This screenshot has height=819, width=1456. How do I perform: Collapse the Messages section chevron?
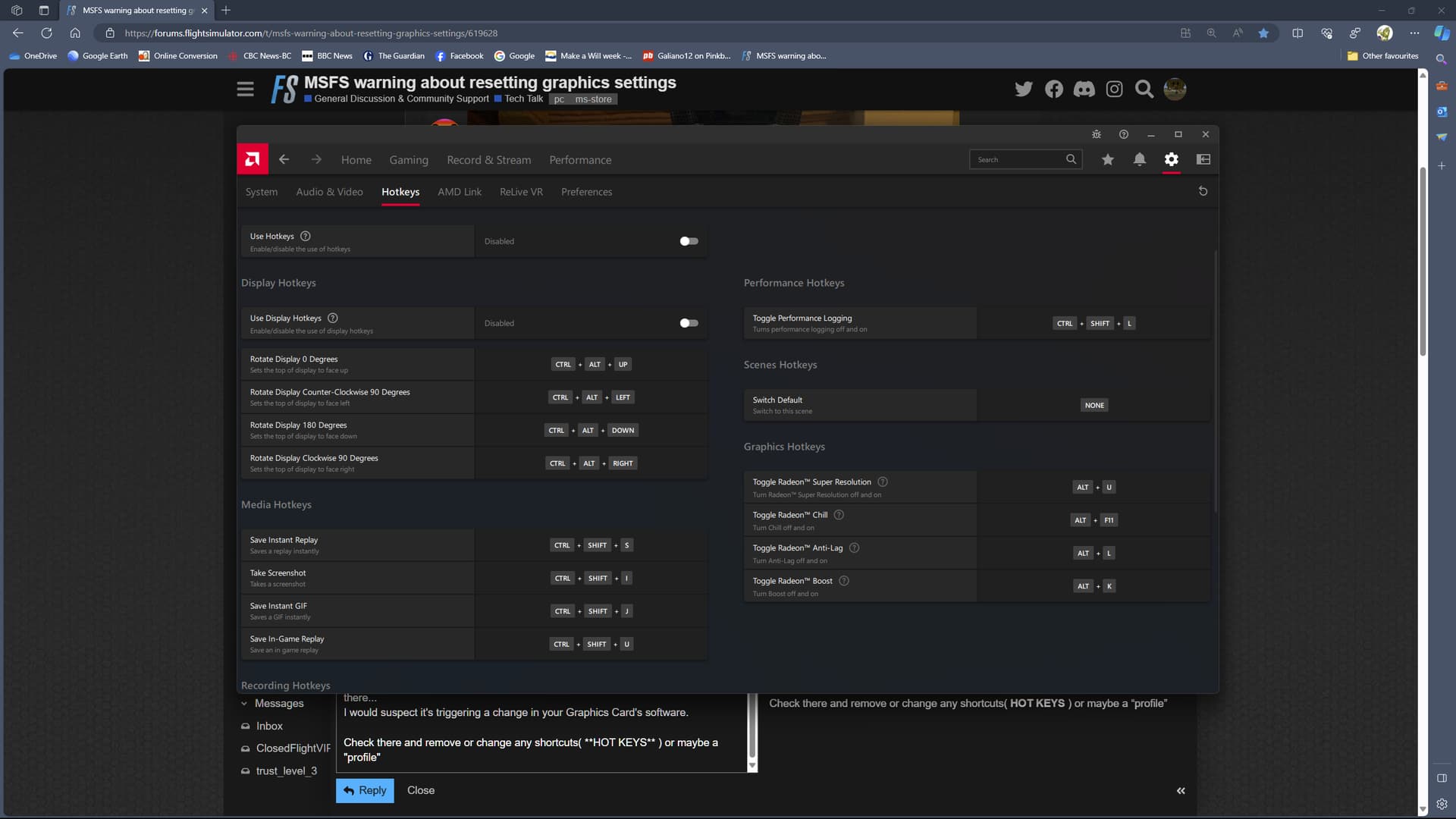click(x=244, y=704)
